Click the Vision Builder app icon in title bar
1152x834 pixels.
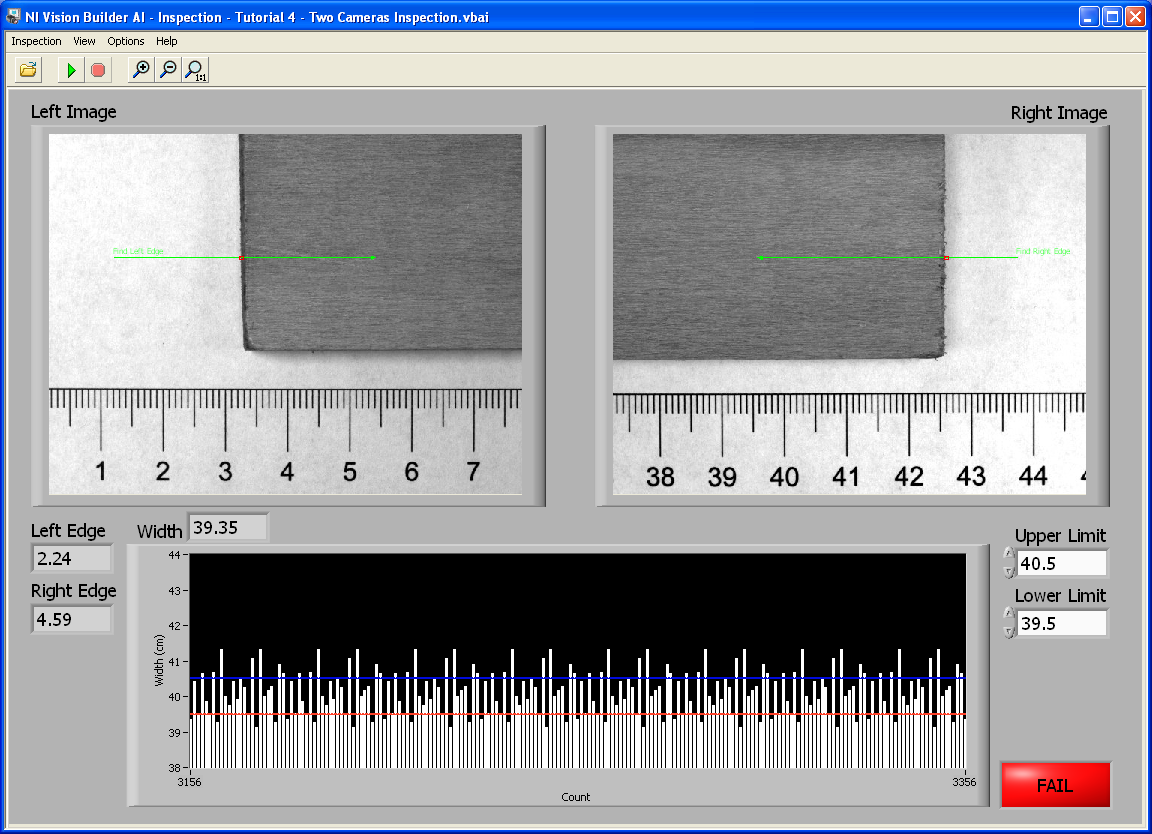(x=14, y=17)
